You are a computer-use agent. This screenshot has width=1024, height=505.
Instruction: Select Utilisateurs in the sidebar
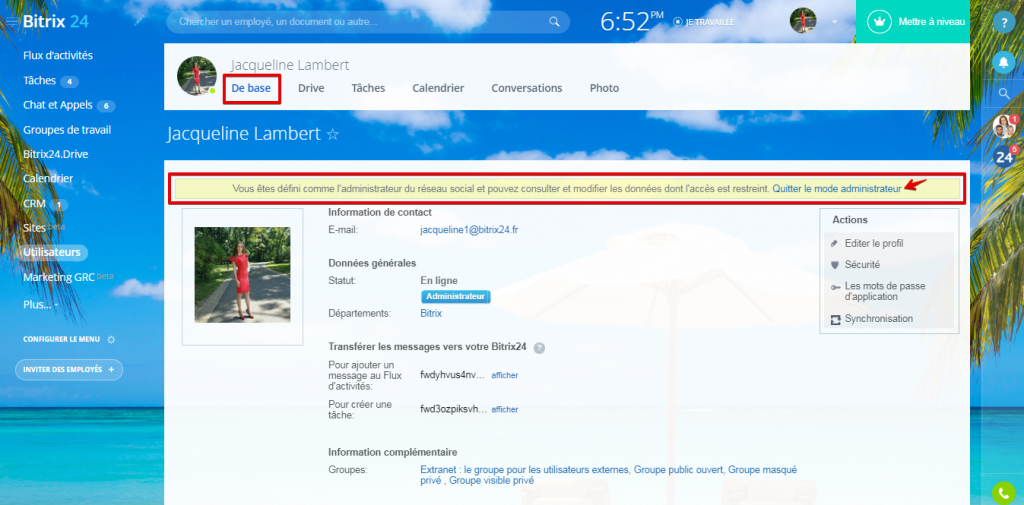[52, 252]
